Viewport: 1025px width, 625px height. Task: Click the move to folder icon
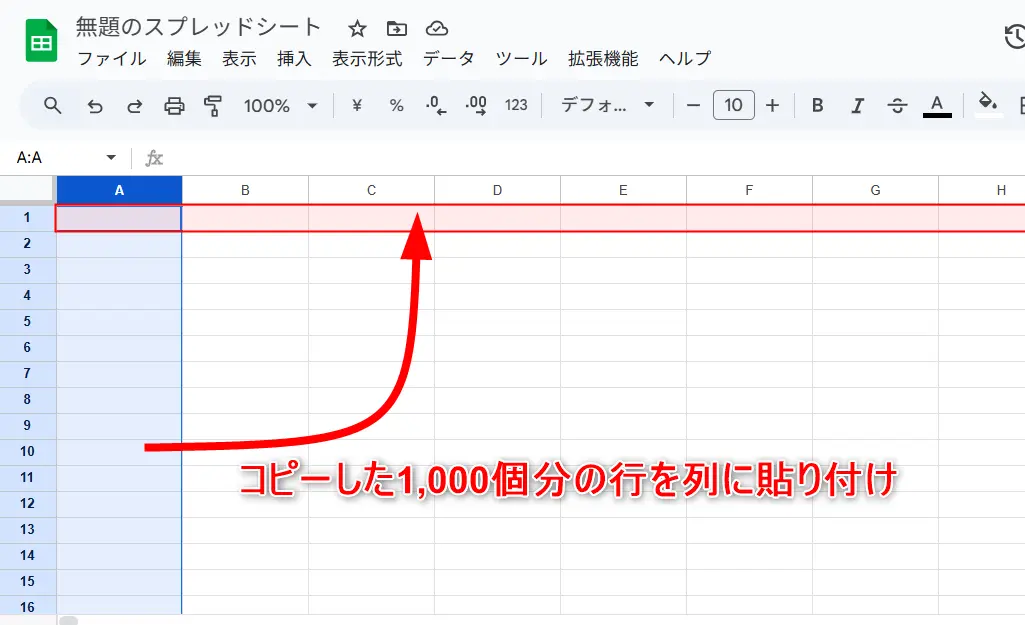pyautogui.click(x=397, y=28)
